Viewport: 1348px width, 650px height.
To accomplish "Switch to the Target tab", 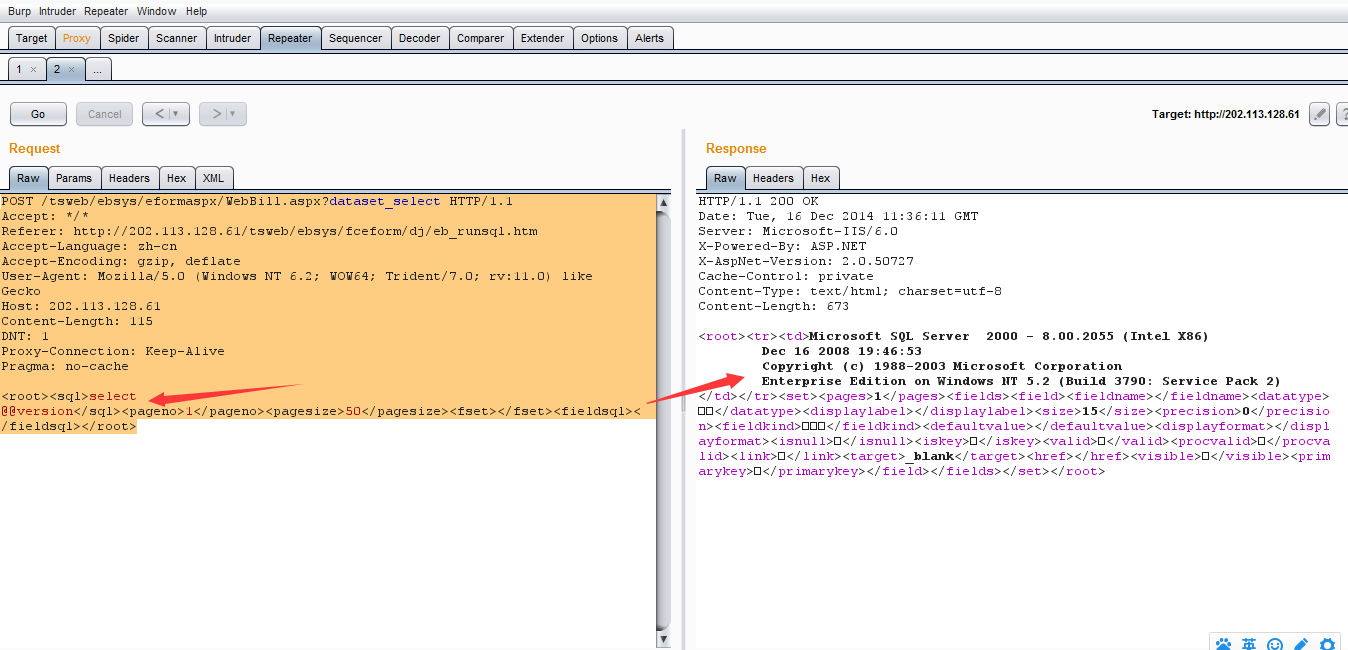I will [31, 38].
